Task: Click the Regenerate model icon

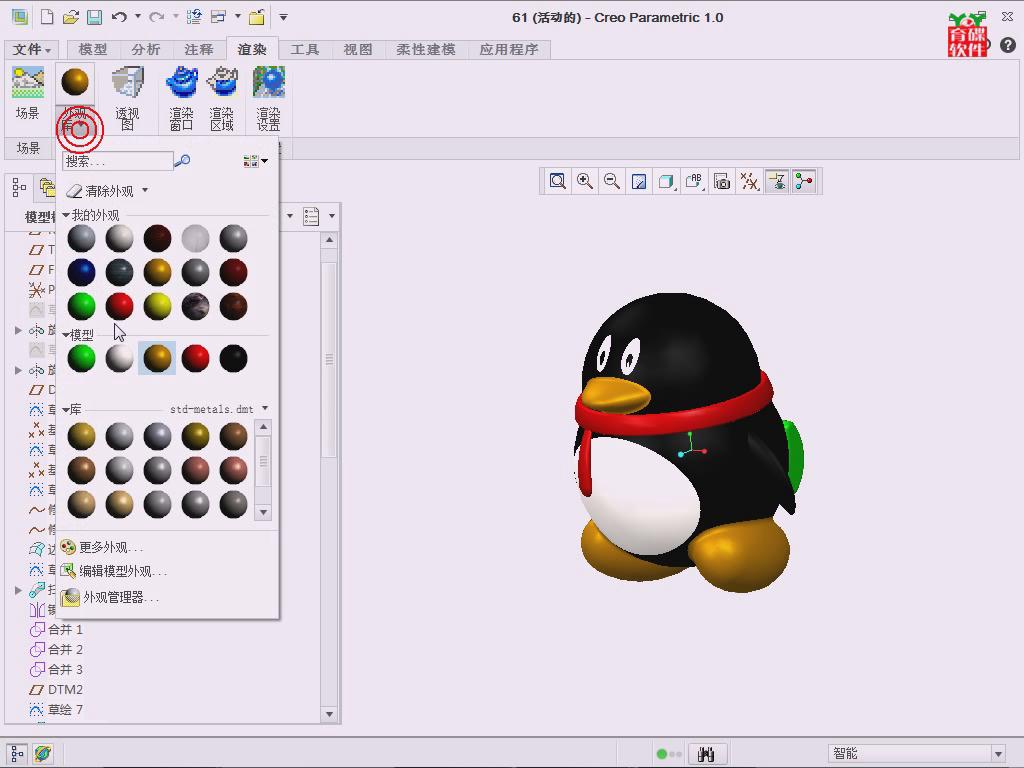Action: (x=194, y=17)
